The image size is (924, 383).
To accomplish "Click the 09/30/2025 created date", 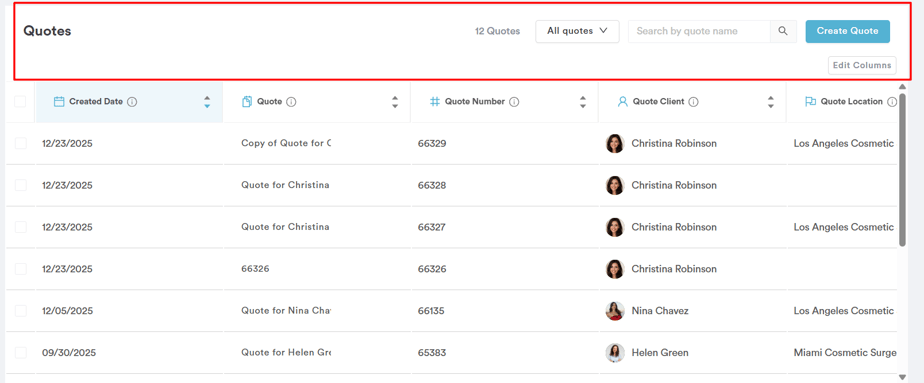I will coord(69,353).
